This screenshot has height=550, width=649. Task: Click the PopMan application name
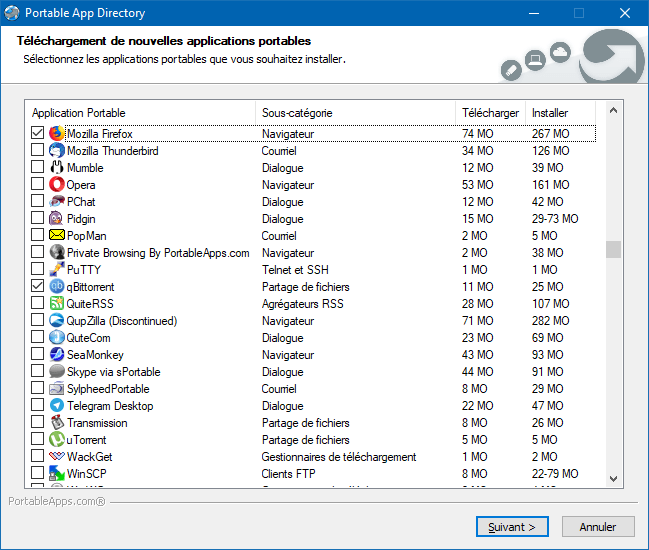pyautogui.click(x=87, y=236)
